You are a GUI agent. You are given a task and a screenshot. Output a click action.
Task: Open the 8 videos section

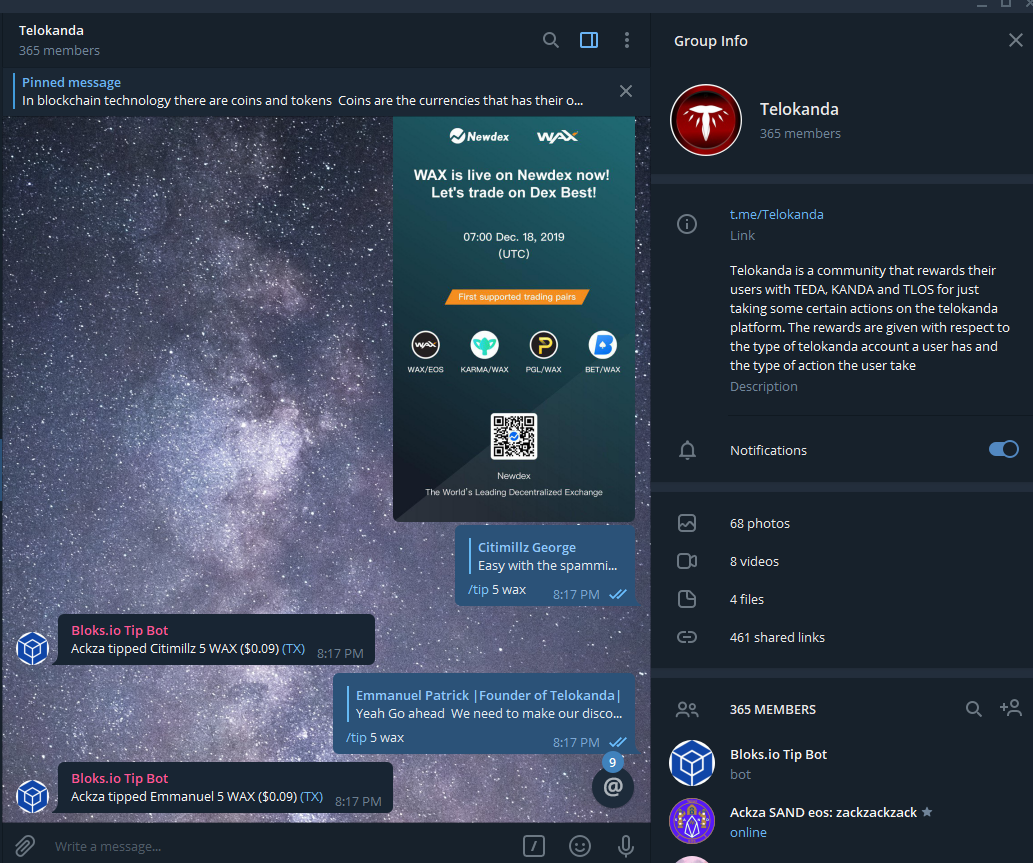[841, 561]
